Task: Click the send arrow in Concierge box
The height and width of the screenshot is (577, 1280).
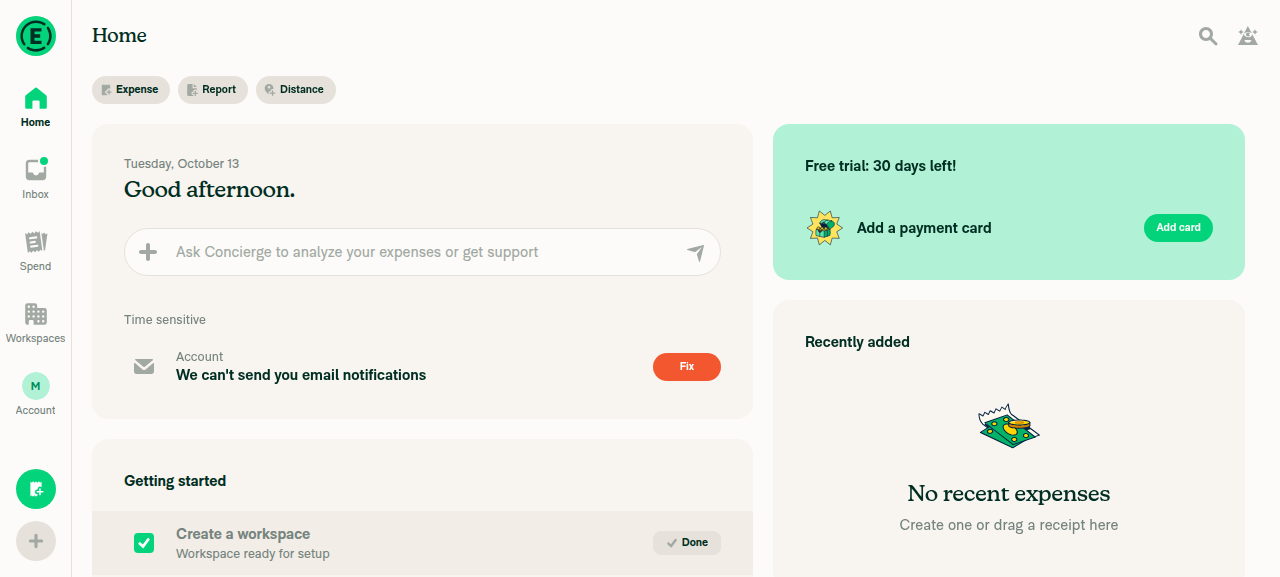Action: (x=696, y=252)
